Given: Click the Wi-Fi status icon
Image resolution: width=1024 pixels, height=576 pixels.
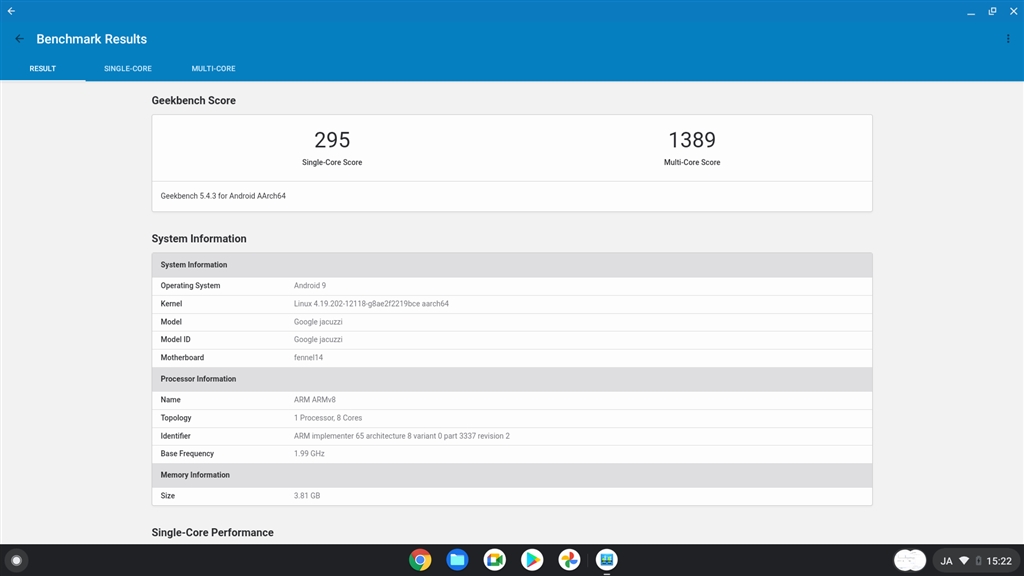Looking at the screenshot, I should (964, 561).
